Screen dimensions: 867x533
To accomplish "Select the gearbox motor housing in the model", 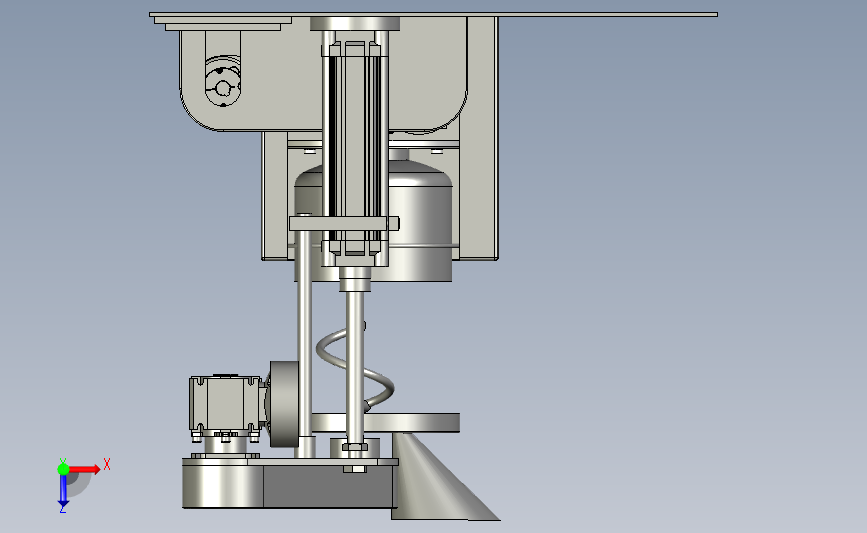I will tap(224, 405).
